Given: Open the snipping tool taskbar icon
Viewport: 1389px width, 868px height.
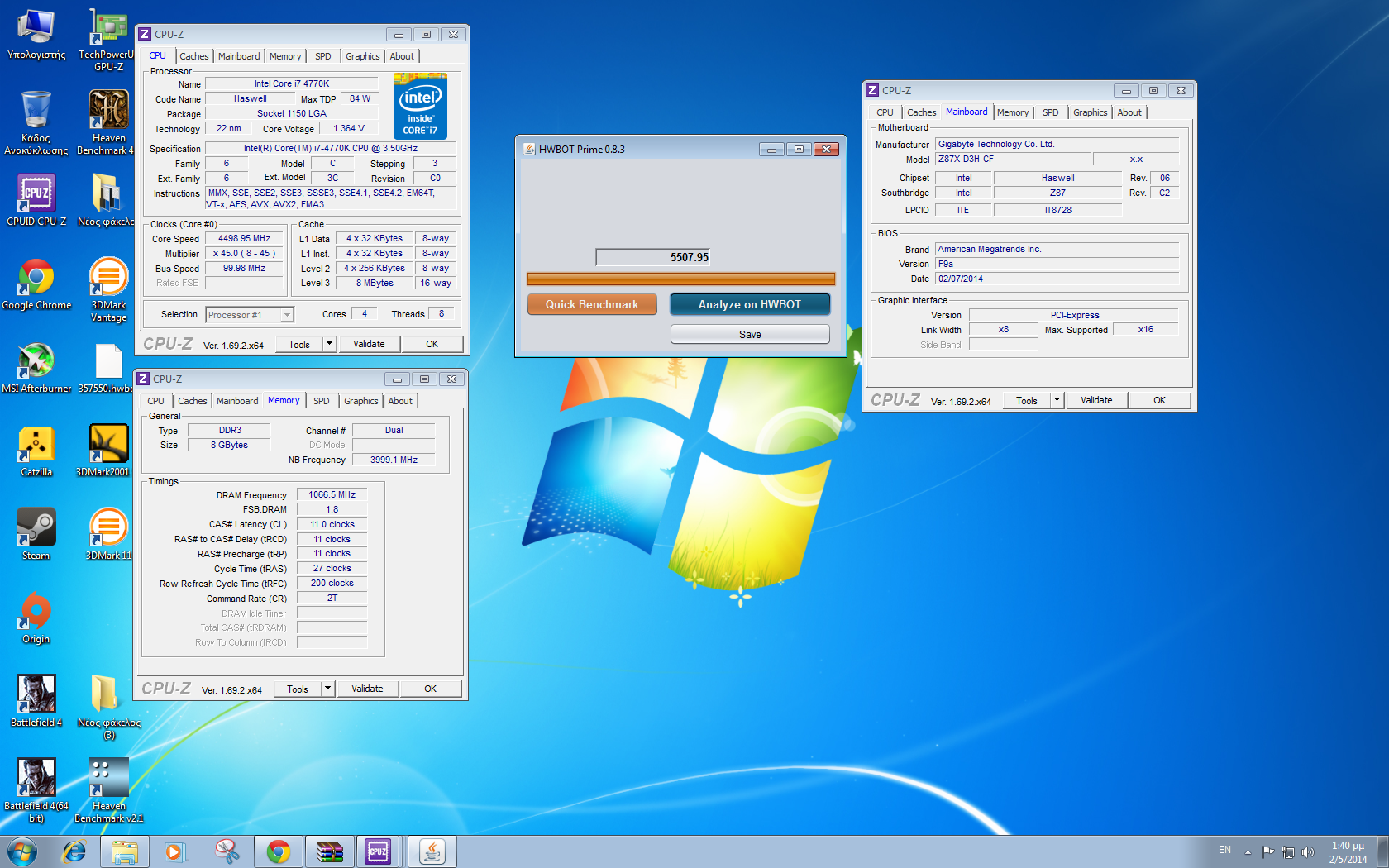Looking at the screenshot, I should pos(227,851).
